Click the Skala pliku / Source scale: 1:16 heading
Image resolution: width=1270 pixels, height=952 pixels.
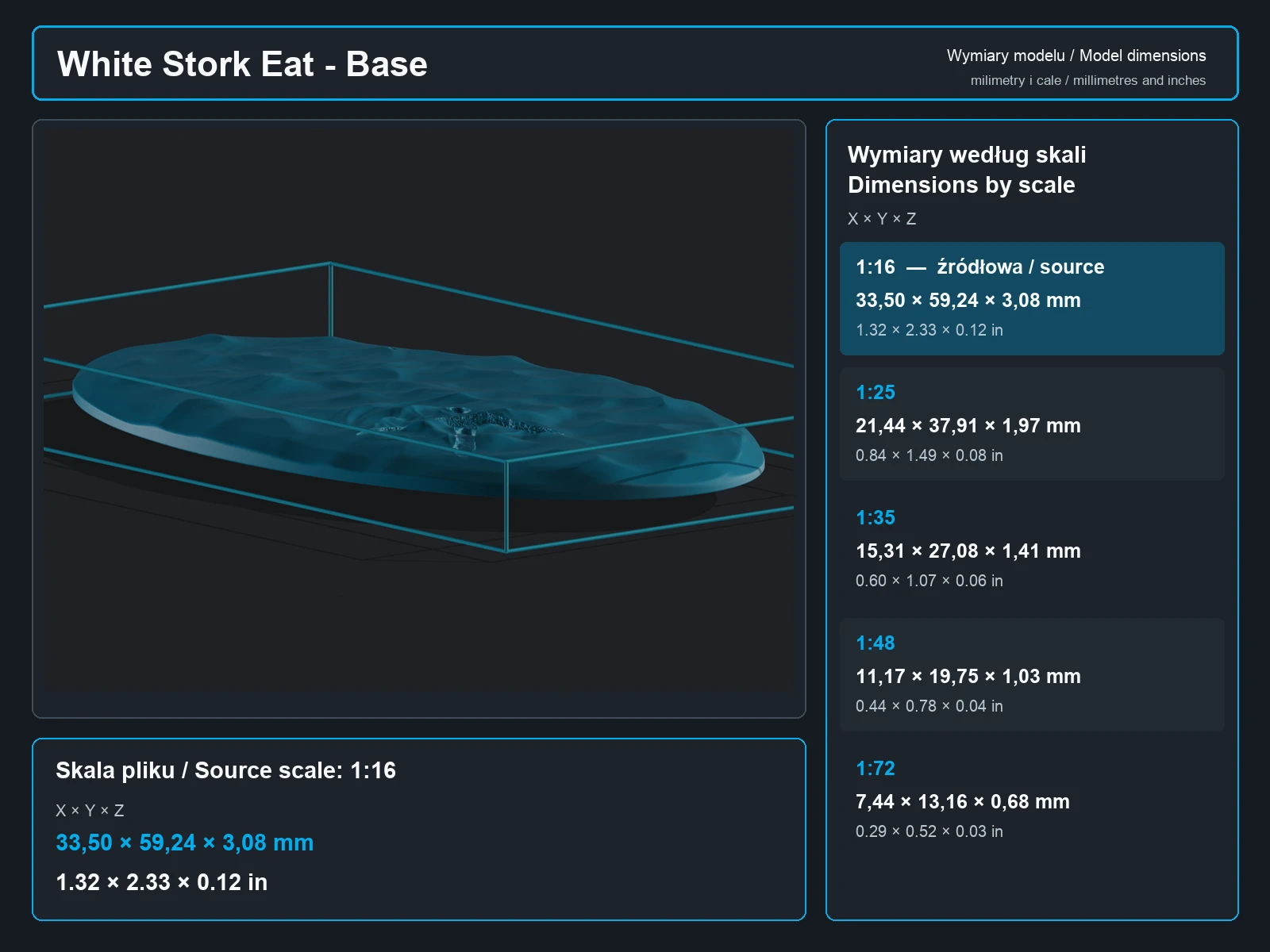(226, 770)
